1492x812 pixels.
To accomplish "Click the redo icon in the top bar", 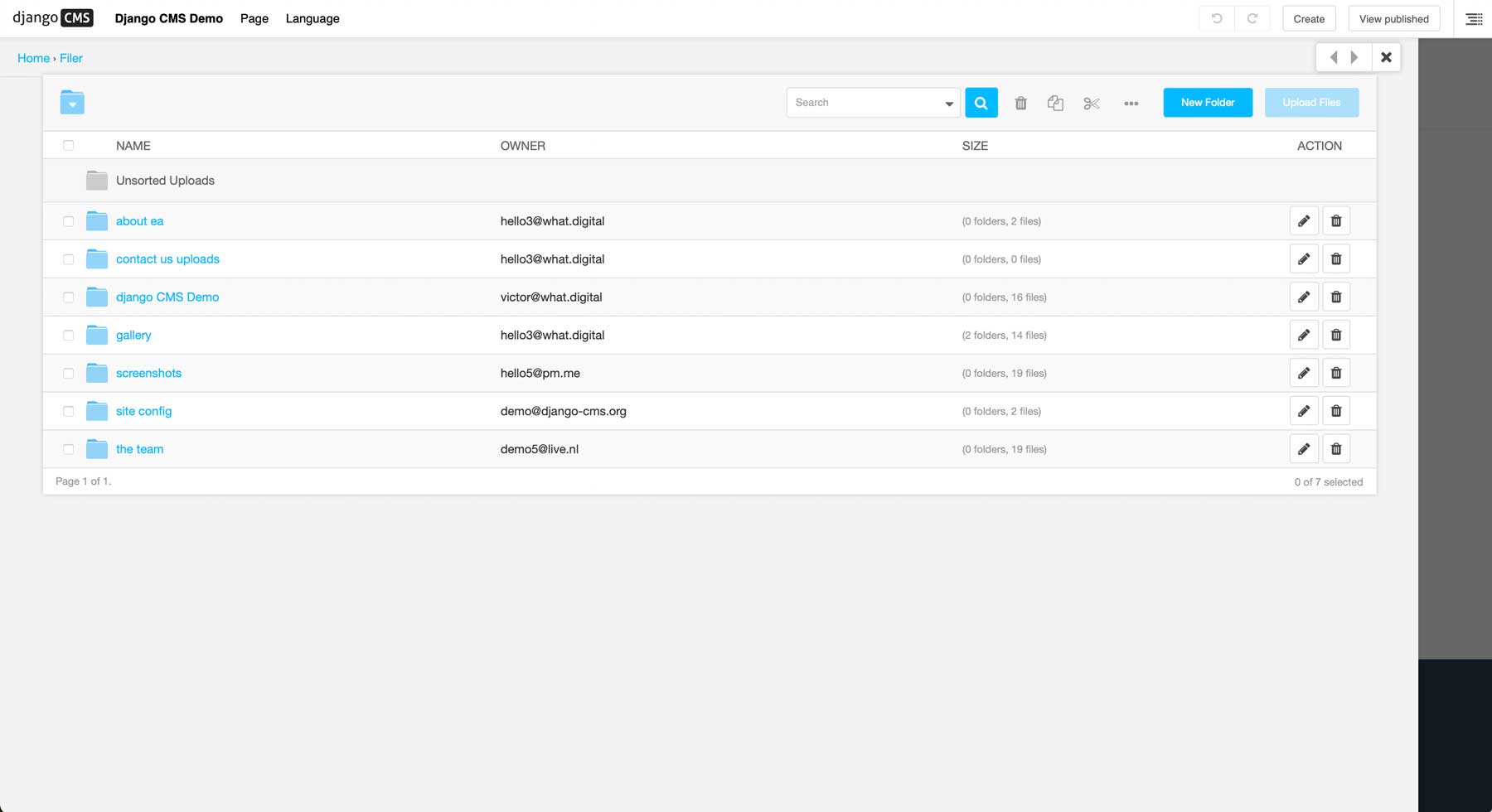I will (1252, 17).
